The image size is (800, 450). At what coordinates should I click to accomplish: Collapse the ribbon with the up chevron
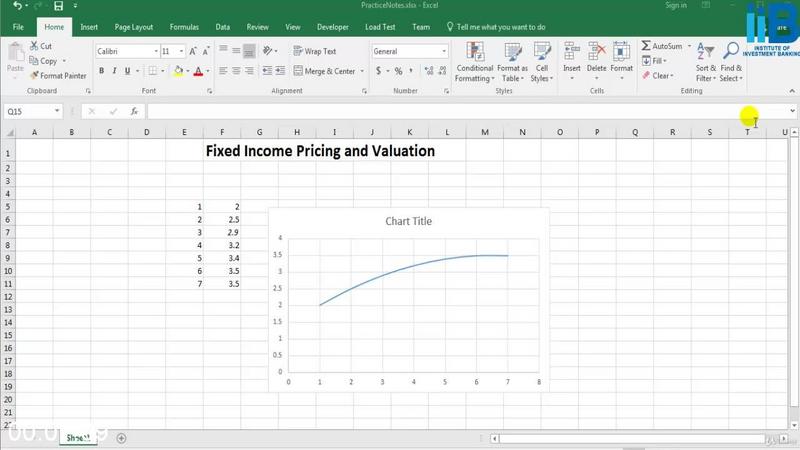792,91
